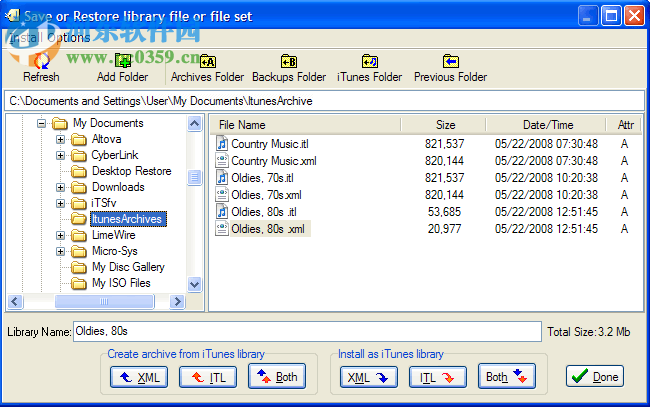
Task: Expand the iTSfv folder node
Action: (60, 203)
